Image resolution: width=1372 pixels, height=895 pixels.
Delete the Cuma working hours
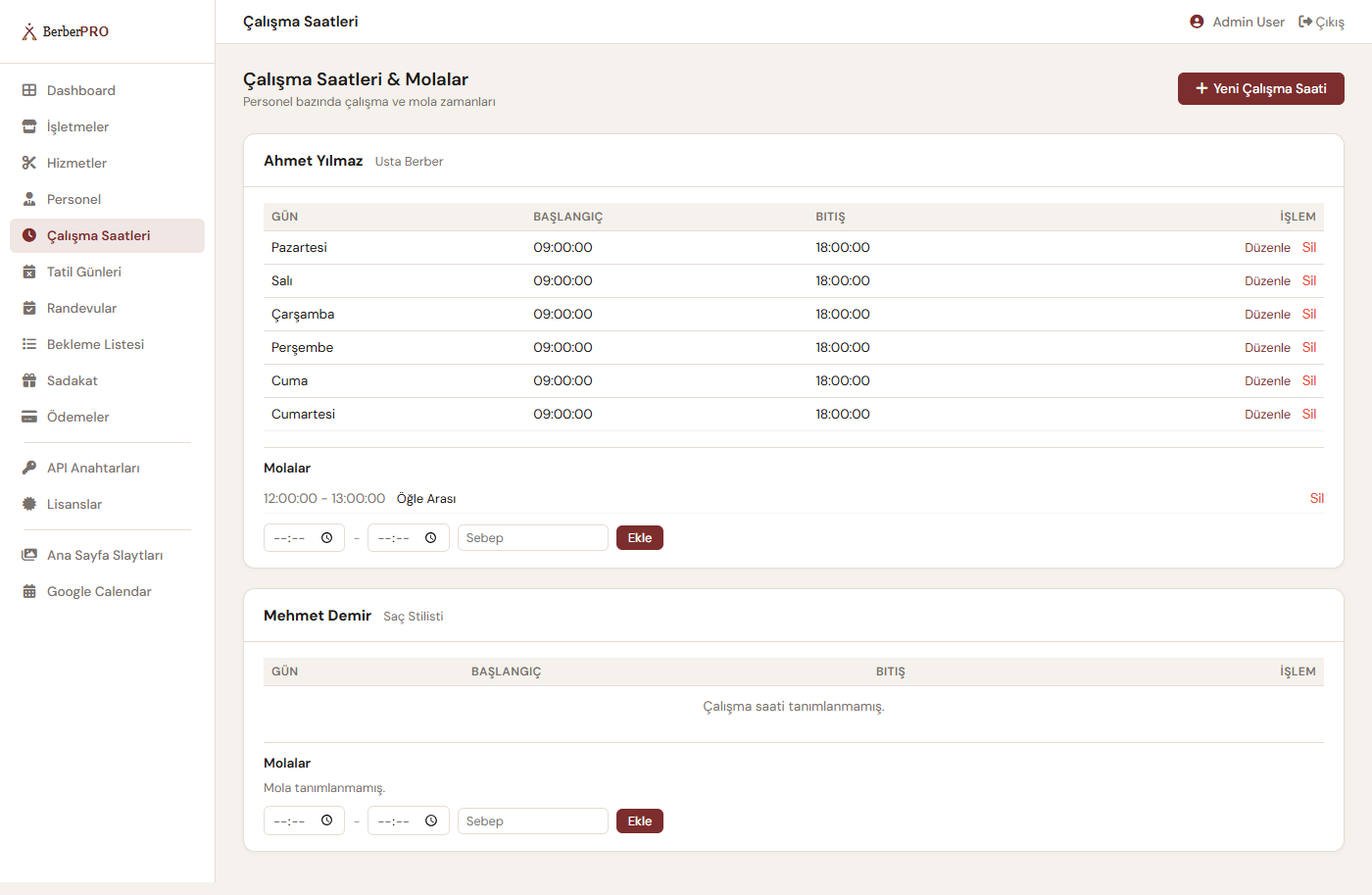click(x=1309, y=381)
